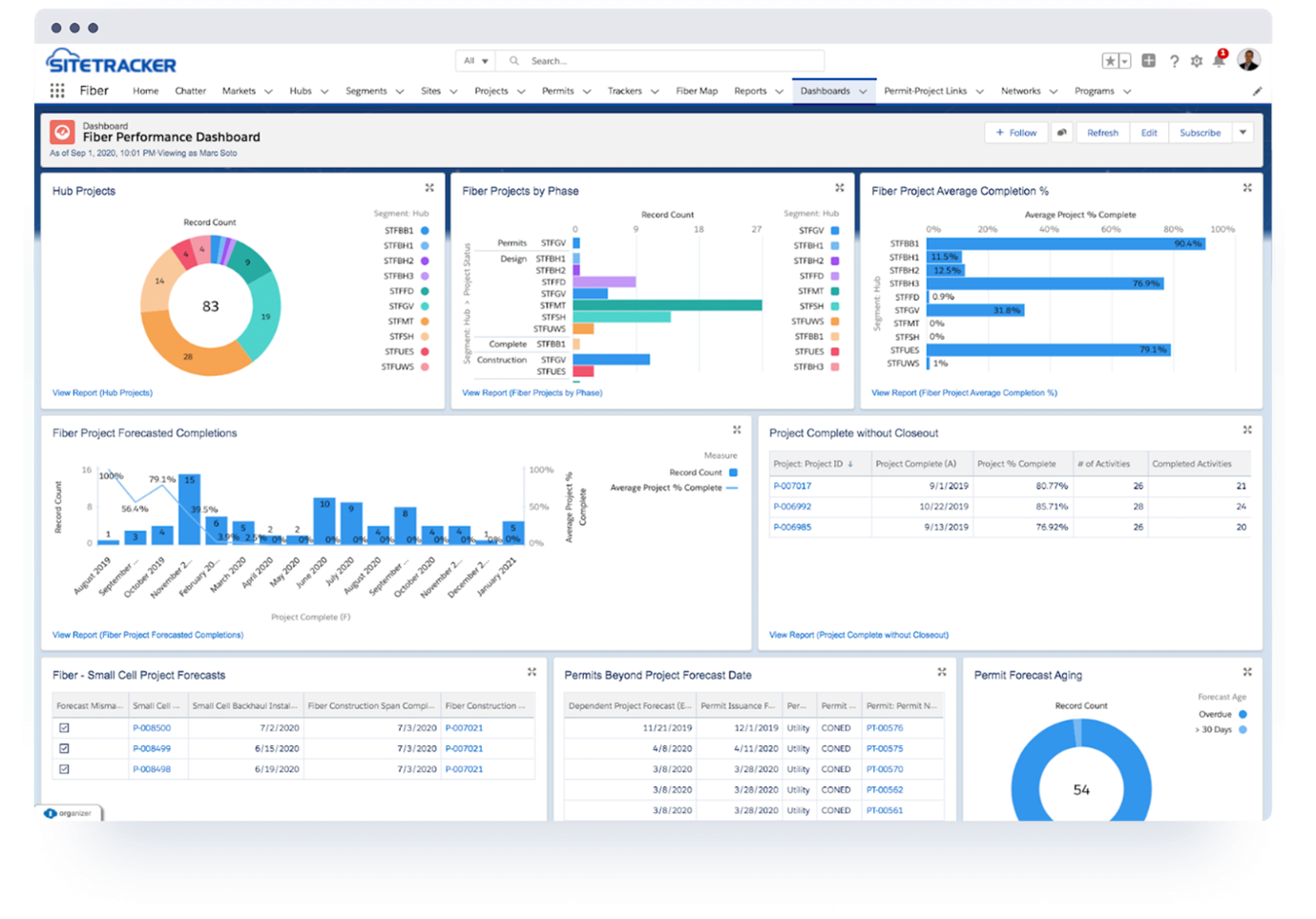Open the Segments tab dropdown arrow
Viewport: 1316px width, 919px height.
pos(400,92)
